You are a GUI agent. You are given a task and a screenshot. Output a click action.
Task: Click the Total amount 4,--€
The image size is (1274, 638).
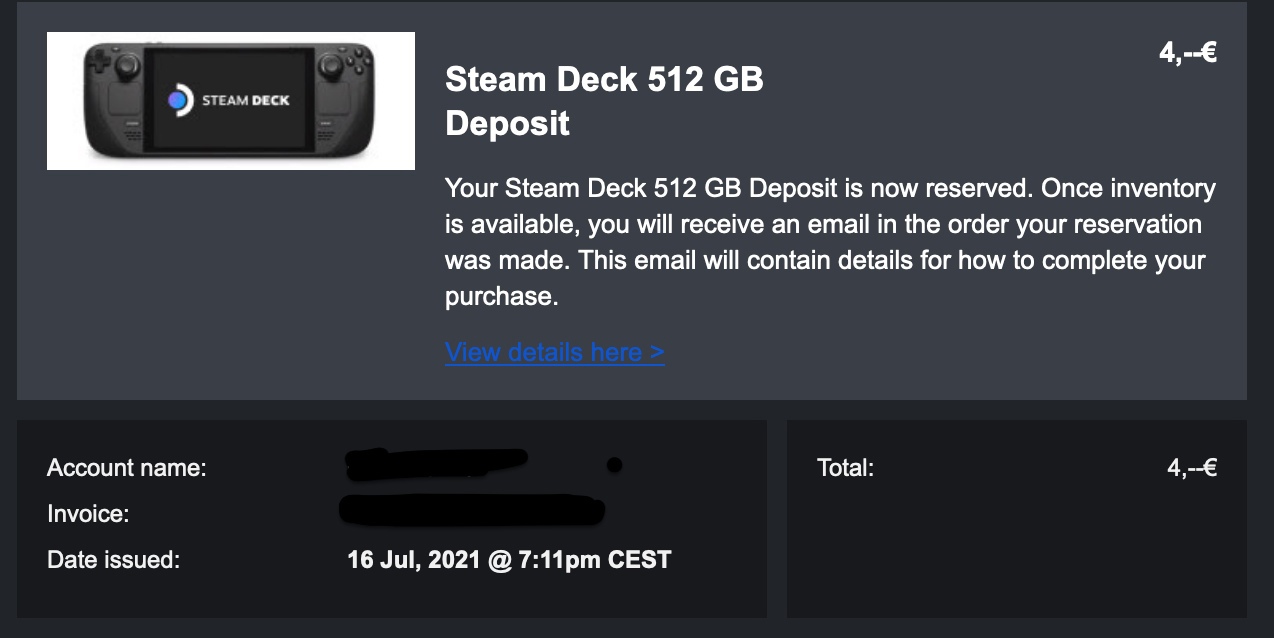coord(1191,467)
